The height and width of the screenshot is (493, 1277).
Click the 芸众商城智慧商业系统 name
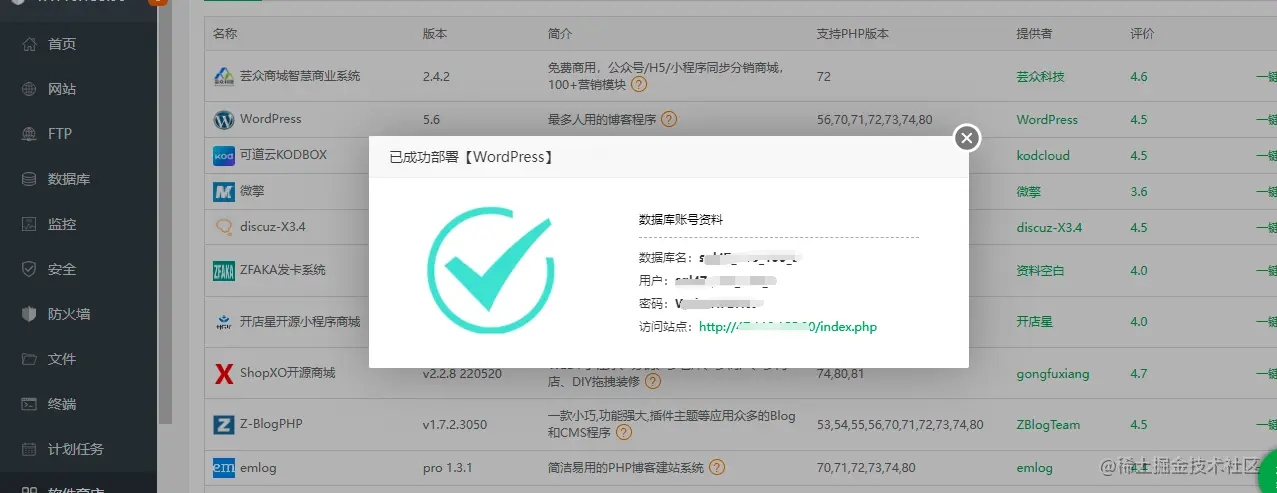click(300, 76)
